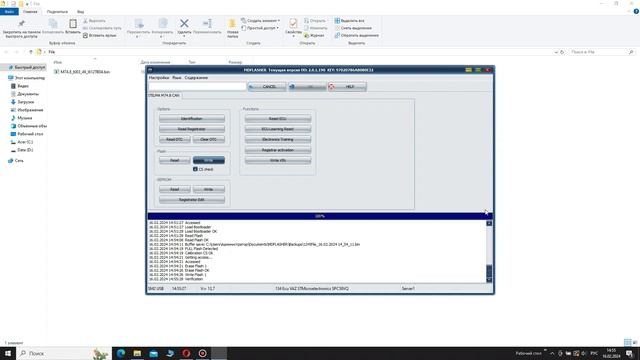Screen dimensions: 640x360
Task: Open the Настройки menu in MDFLASHER
Action: click(159, 78)
